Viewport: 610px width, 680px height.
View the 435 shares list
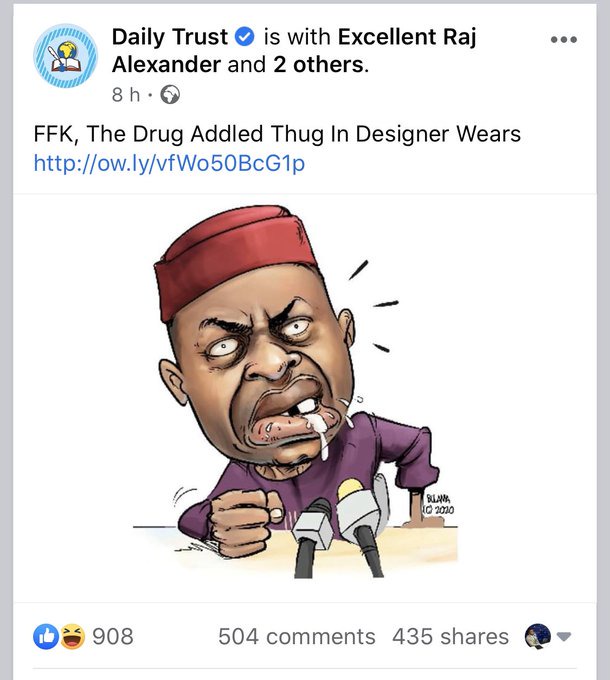(450, 637)
